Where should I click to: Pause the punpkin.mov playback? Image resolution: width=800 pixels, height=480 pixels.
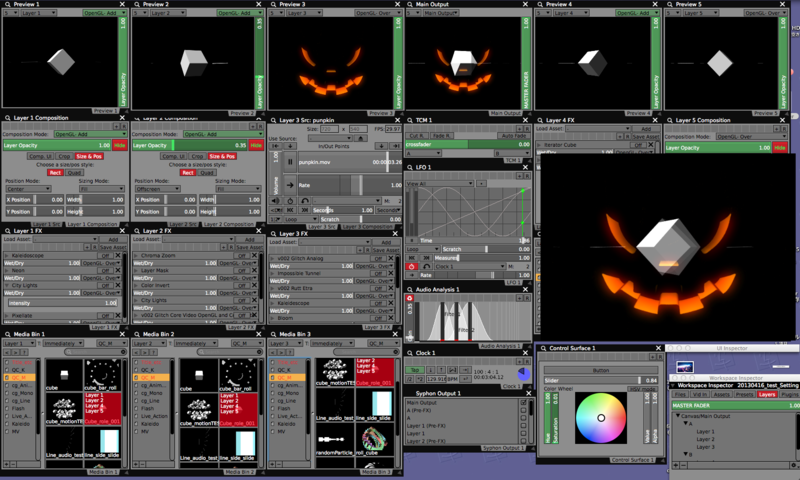[290, 162]
